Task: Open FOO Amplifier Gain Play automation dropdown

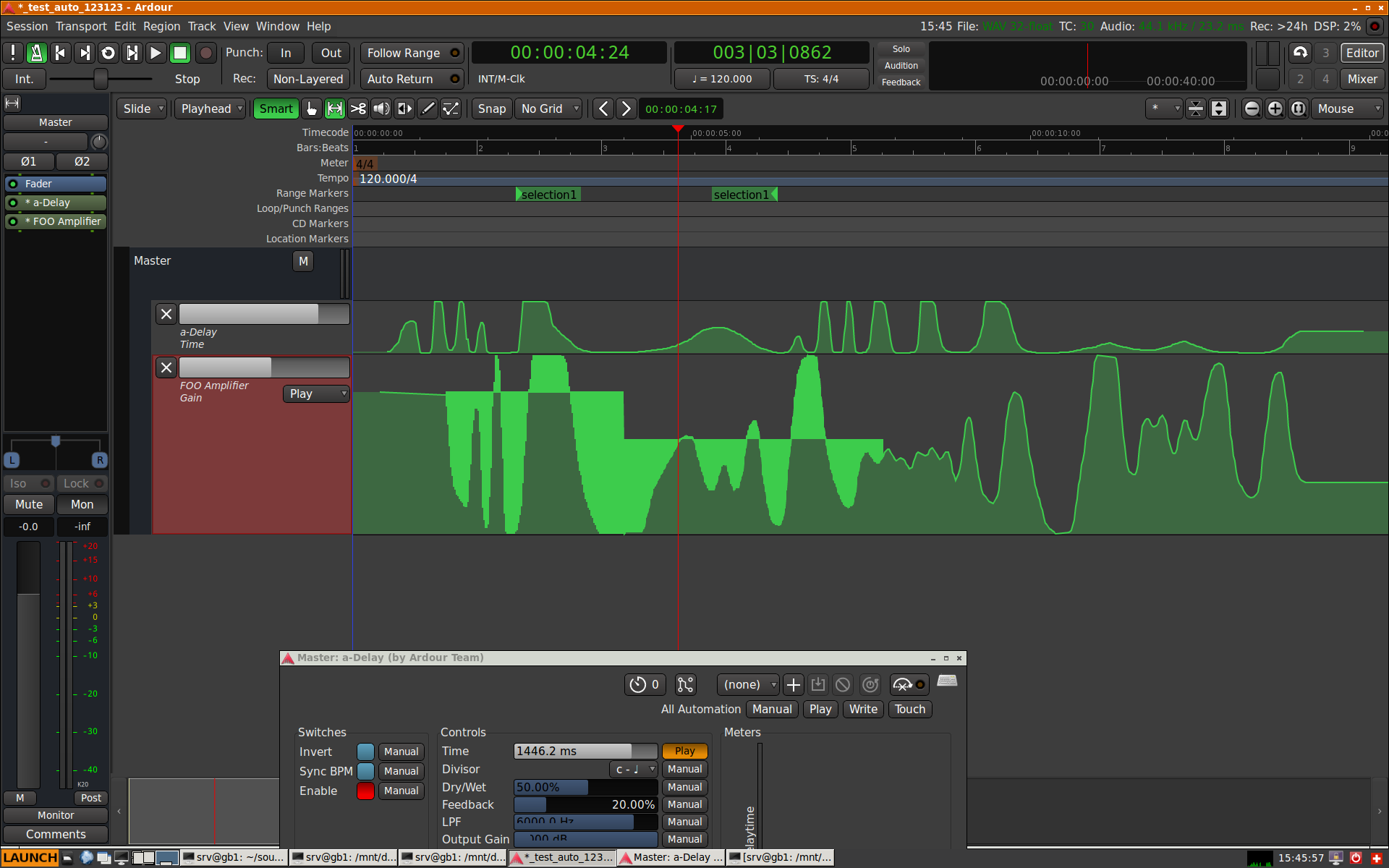Action: coord(316,393)
